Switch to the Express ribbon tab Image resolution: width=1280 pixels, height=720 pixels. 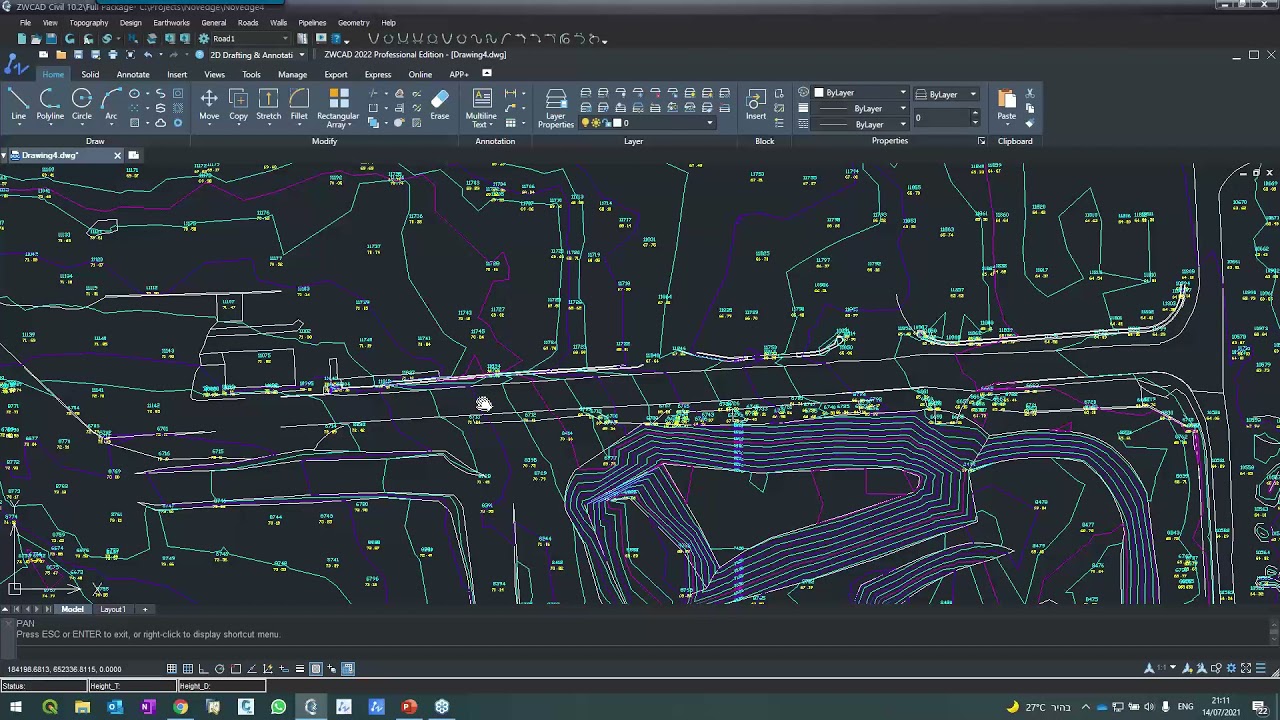click(x=378, y=74)
